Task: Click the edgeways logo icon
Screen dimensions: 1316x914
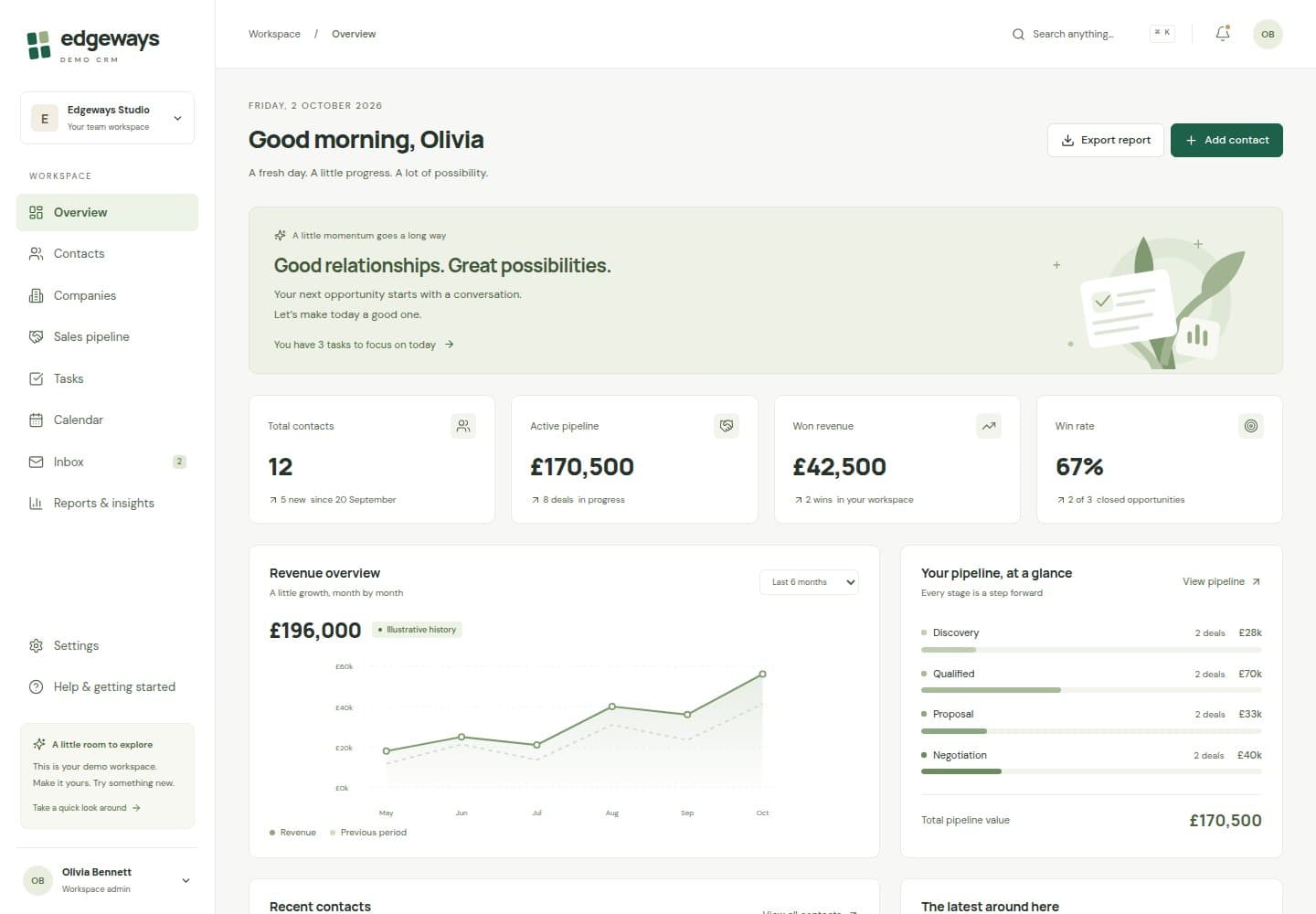Action: coord(38,45)
